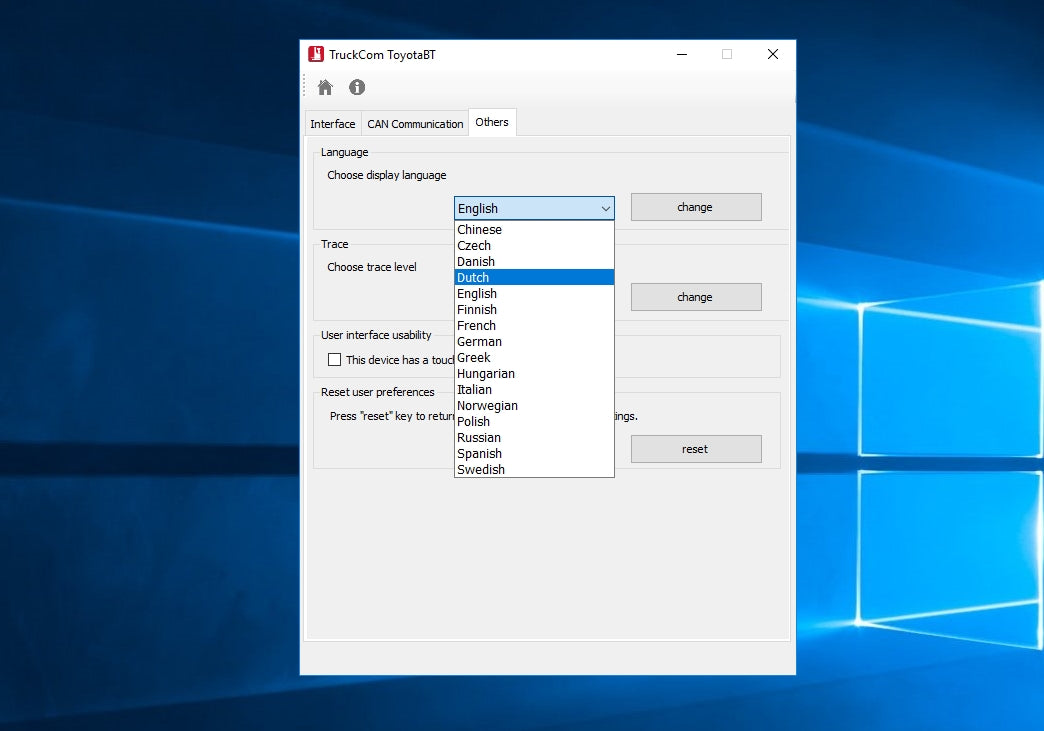This screenshot has width=1044, height=731.
Task: Click the Home icon in toolbar
Action: [325, 88]
